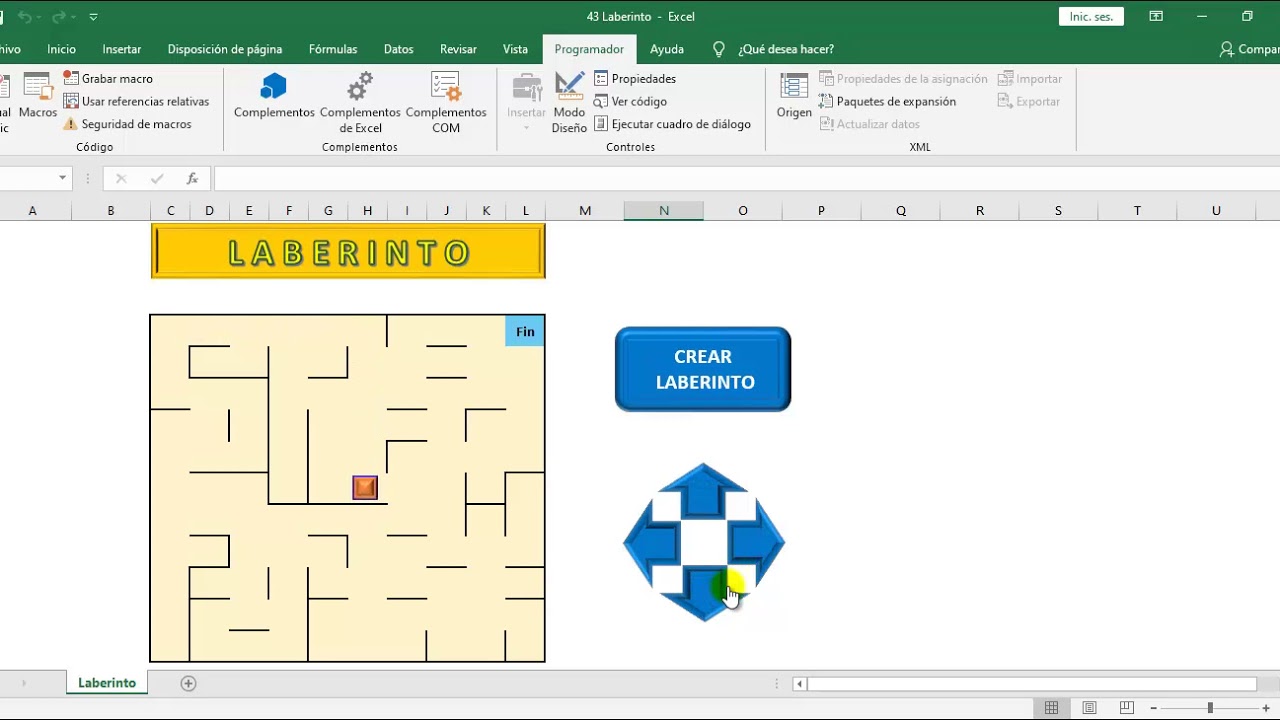Expand the Name Box dropdown
Screen dimensions: 1280x720
pos(62,178)
